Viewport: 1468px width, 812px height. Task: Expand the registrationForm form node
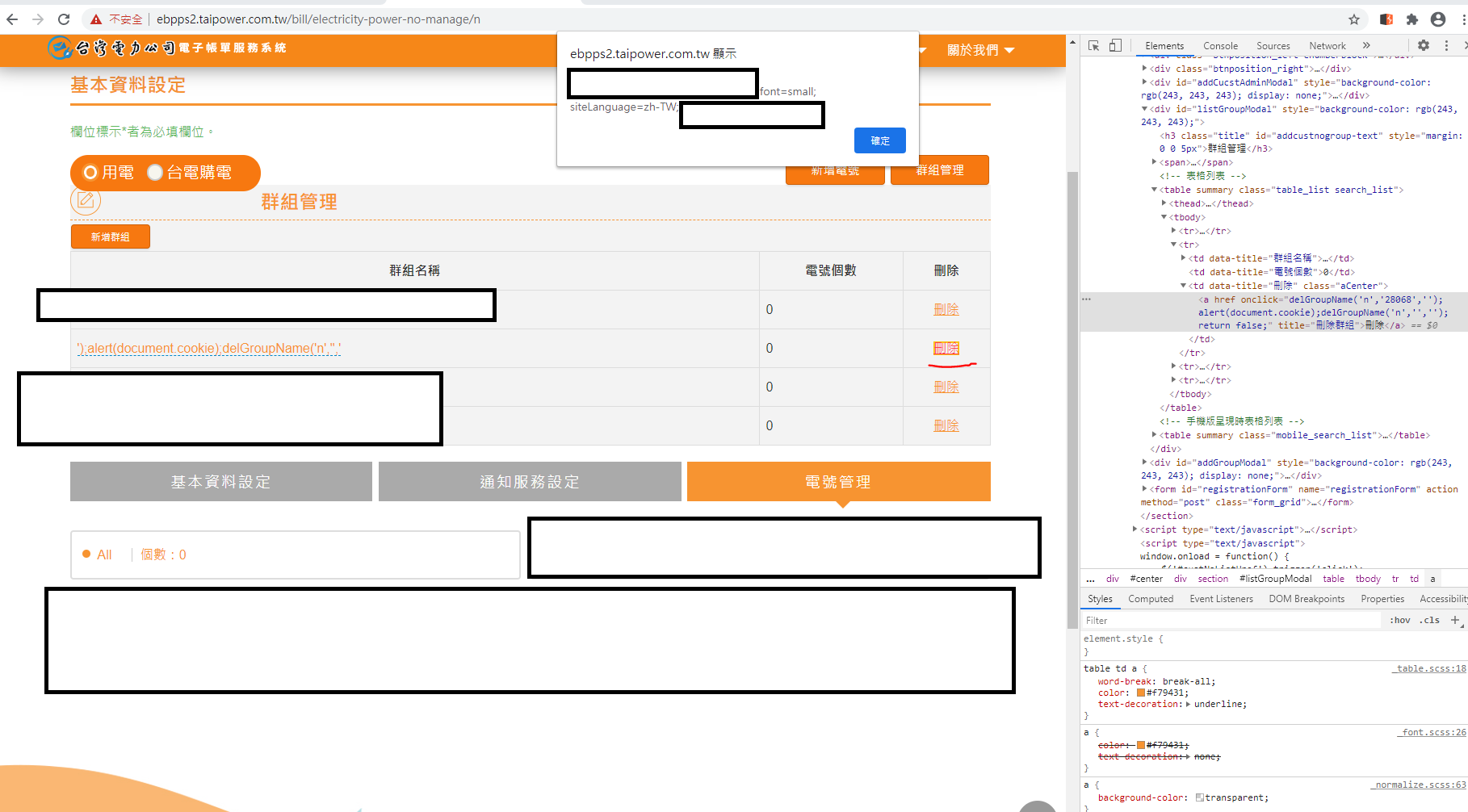pos(1145,489)
